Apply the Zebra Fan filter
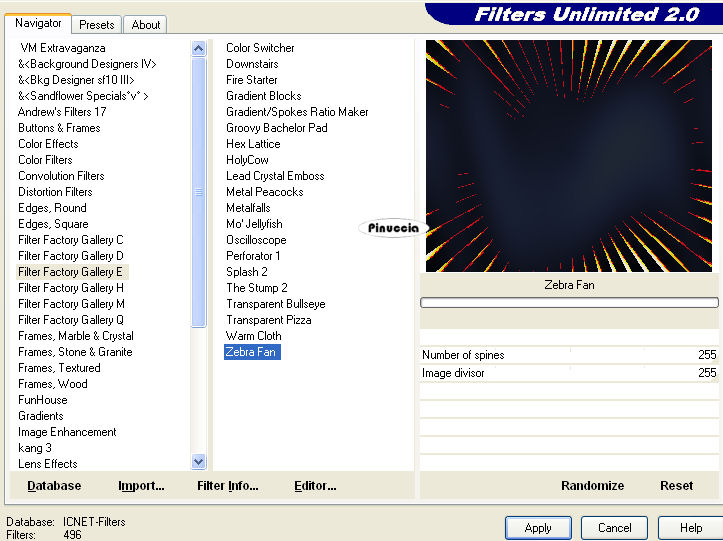This screenshot has width=723, height=541. click(x=538, y=528)
